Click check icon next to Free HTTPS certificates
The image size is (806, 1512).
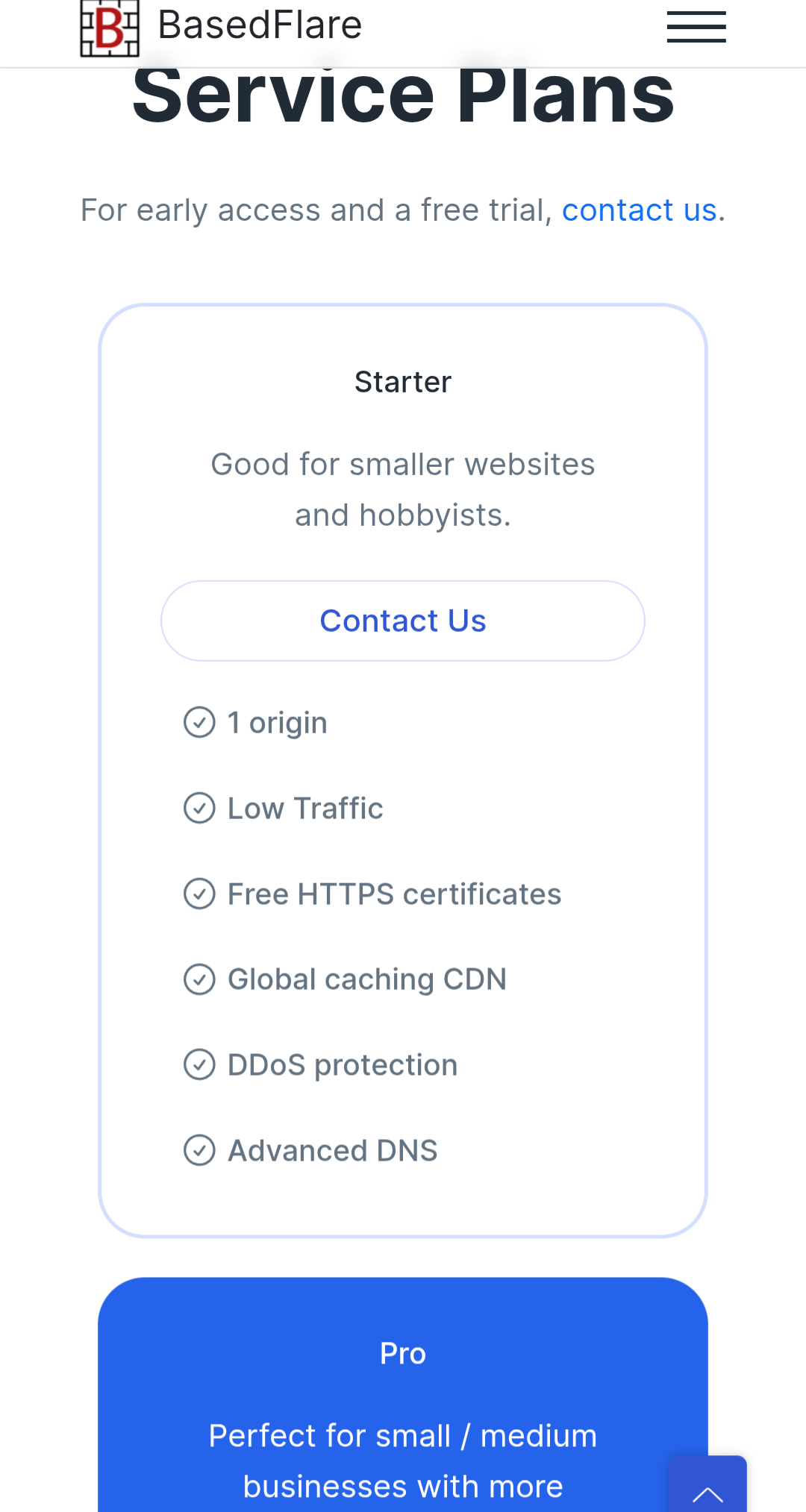[199, 894]
